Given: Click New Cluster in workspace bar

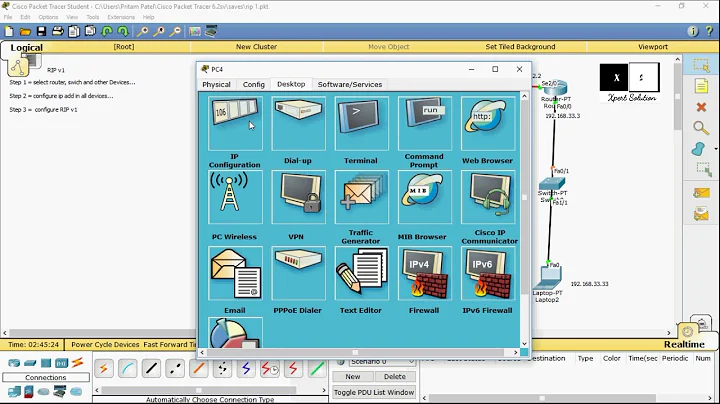Looking at the screenshot, I should [x=256, y=47].
